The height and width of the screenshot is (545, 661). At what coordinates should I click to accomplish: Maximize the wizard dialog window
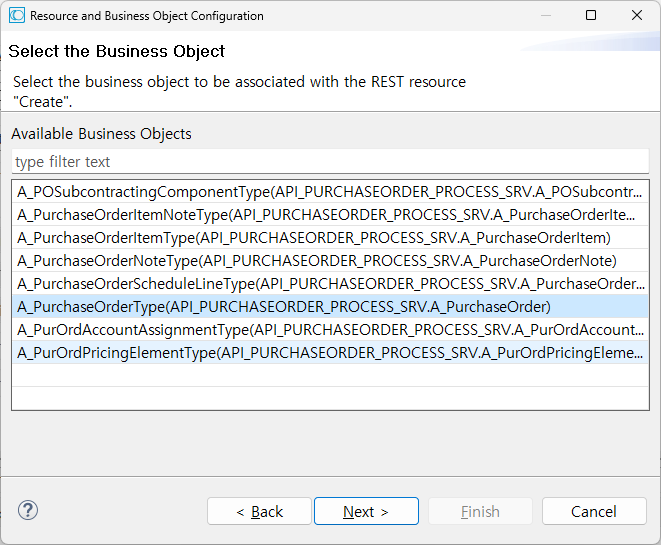coord(591,16)
